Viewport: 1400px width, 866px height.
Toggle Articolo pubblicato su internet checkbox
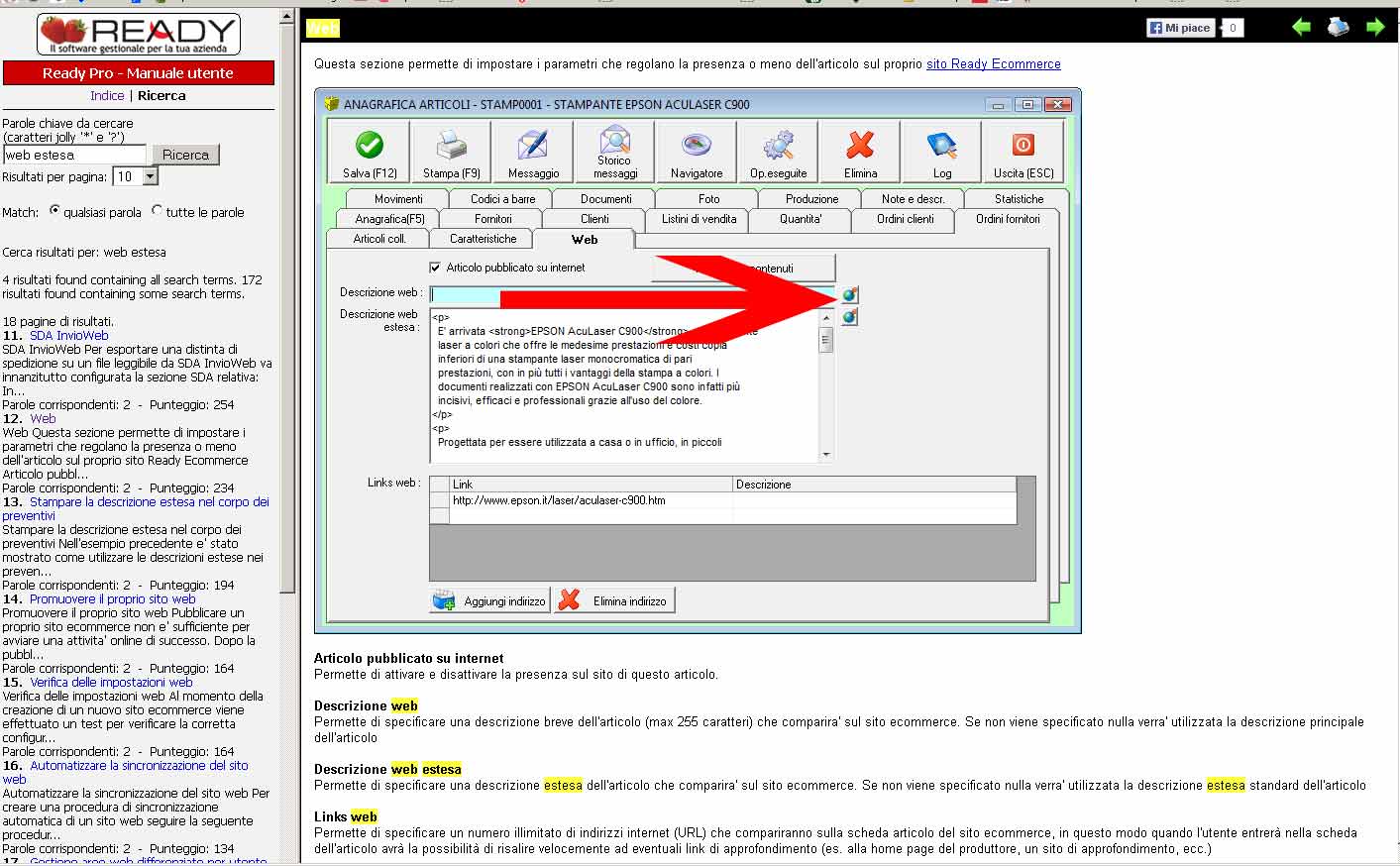(435, 268)
